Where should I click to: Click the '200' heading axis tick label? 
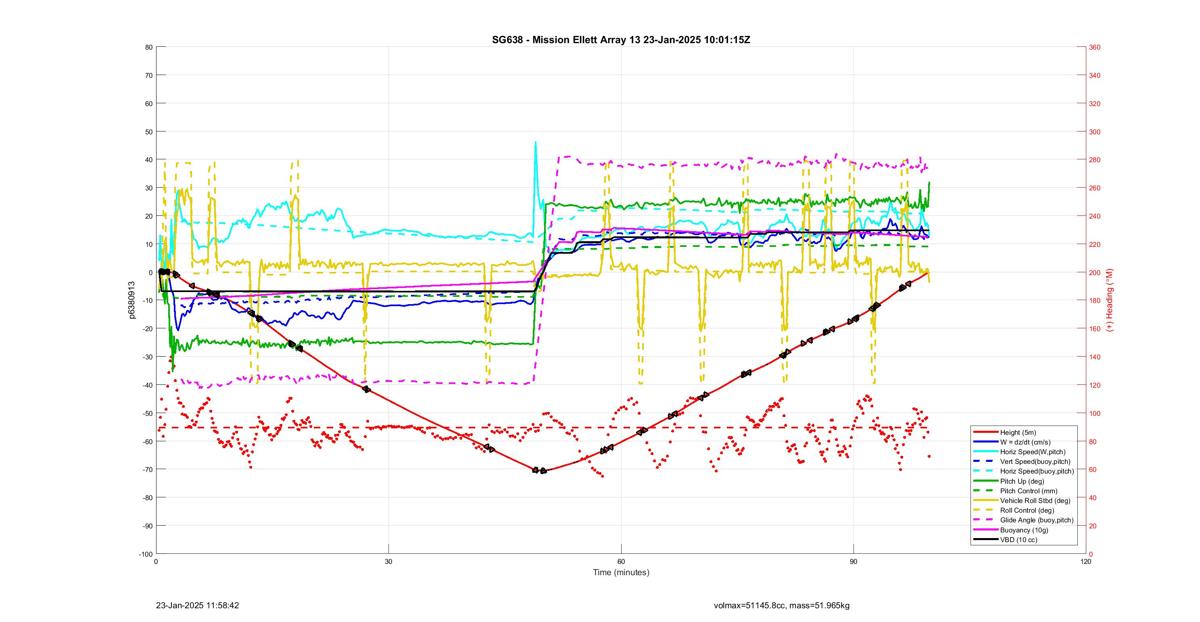click(x=1095, y=272)
